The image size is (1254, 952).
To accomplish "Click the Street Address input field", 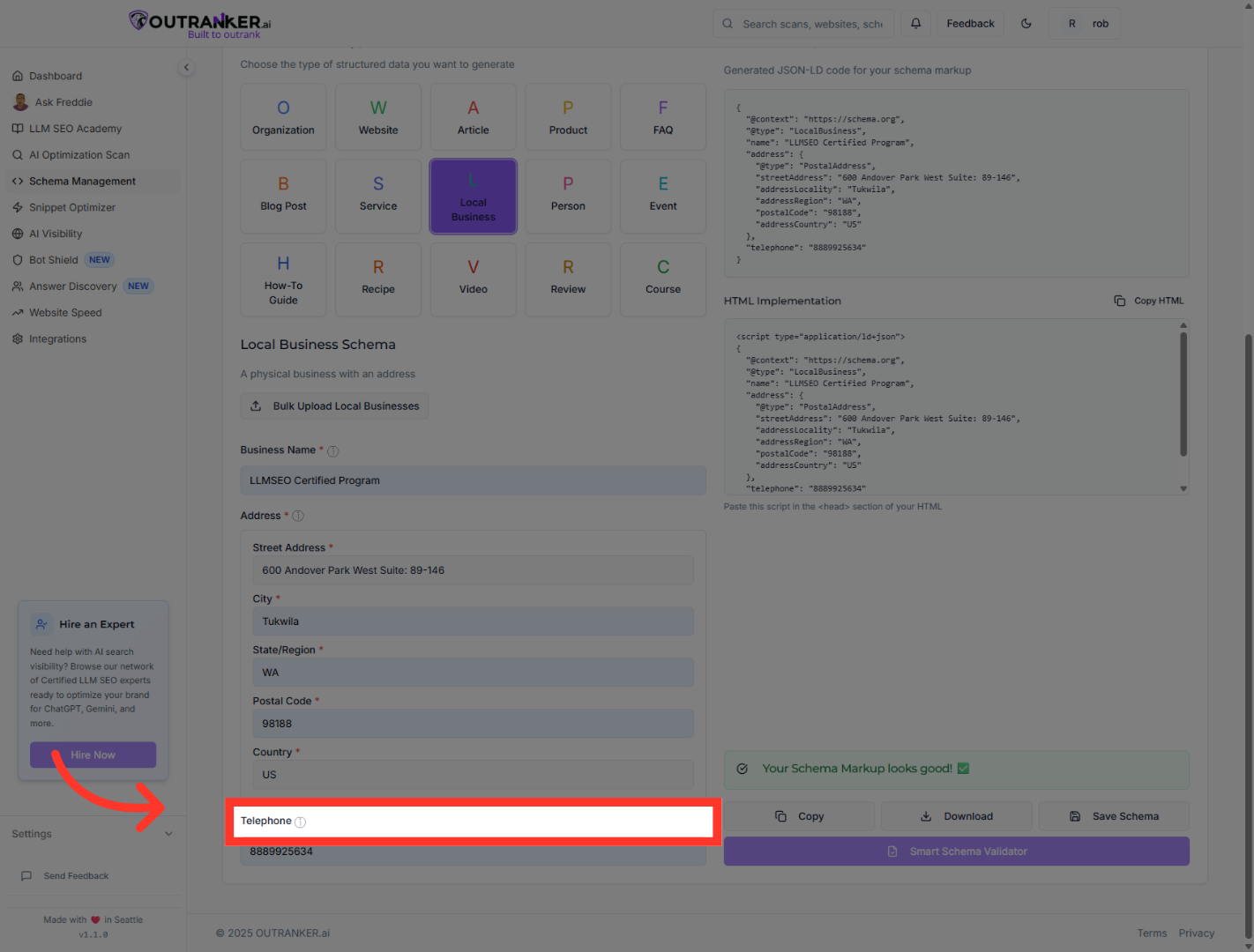I will (473, 570).
